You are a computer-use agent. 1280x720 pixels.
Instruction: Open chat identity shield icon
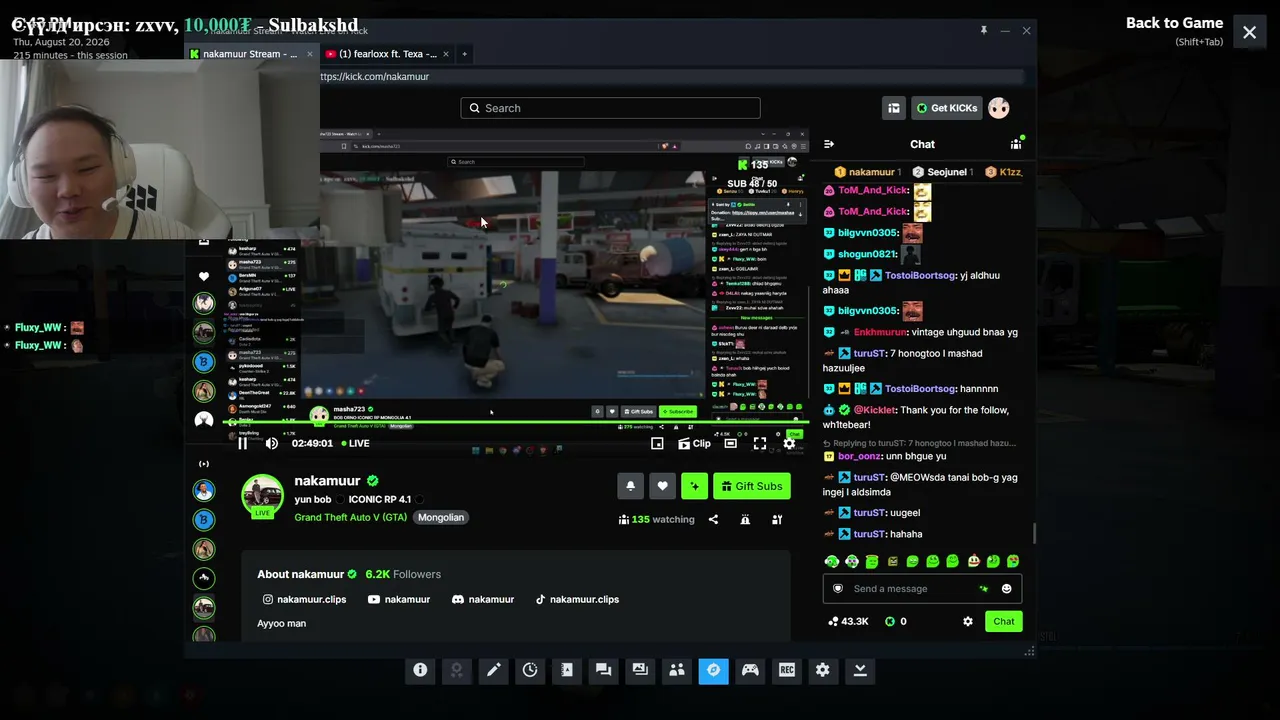tap(838, 588)
